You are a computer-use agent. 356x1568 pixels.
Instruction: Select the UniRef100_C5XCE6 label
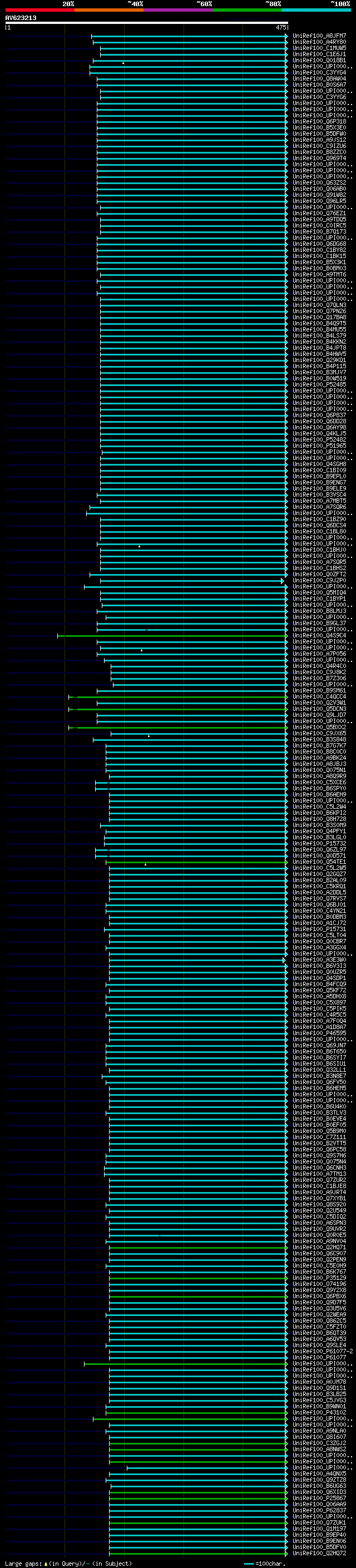pos(319,782)
